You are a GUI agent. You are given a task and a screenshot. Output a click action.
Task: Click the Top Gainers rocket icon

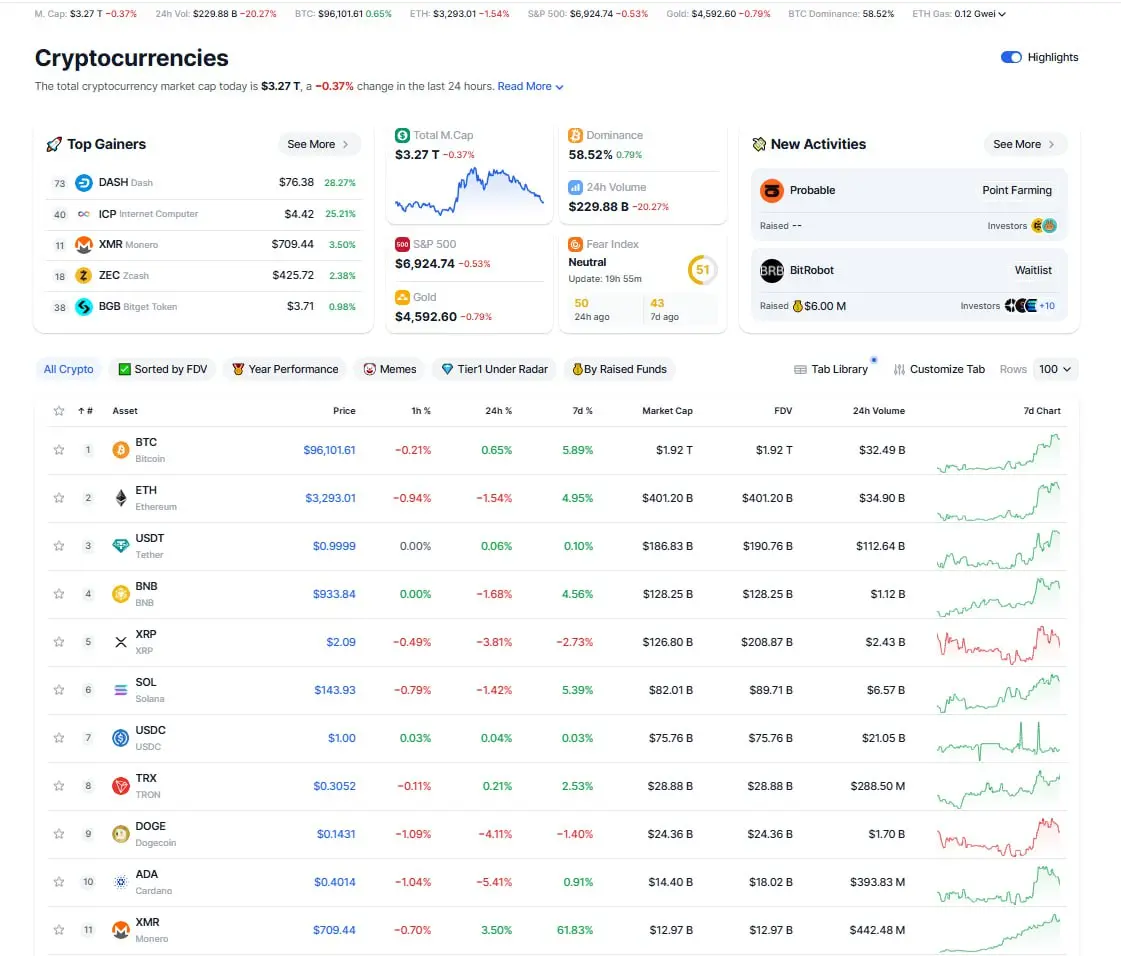click(54, 144)
